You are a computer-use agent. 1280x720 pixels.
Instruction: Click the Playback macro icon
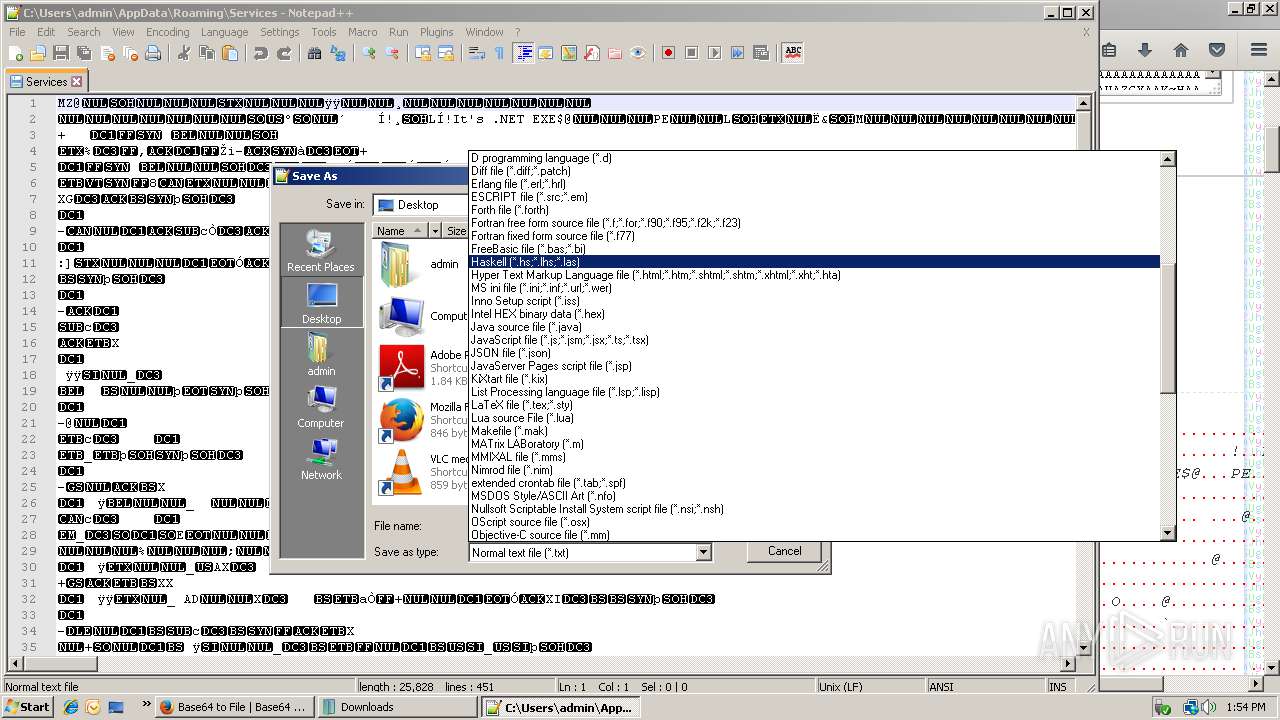point(714,53)
